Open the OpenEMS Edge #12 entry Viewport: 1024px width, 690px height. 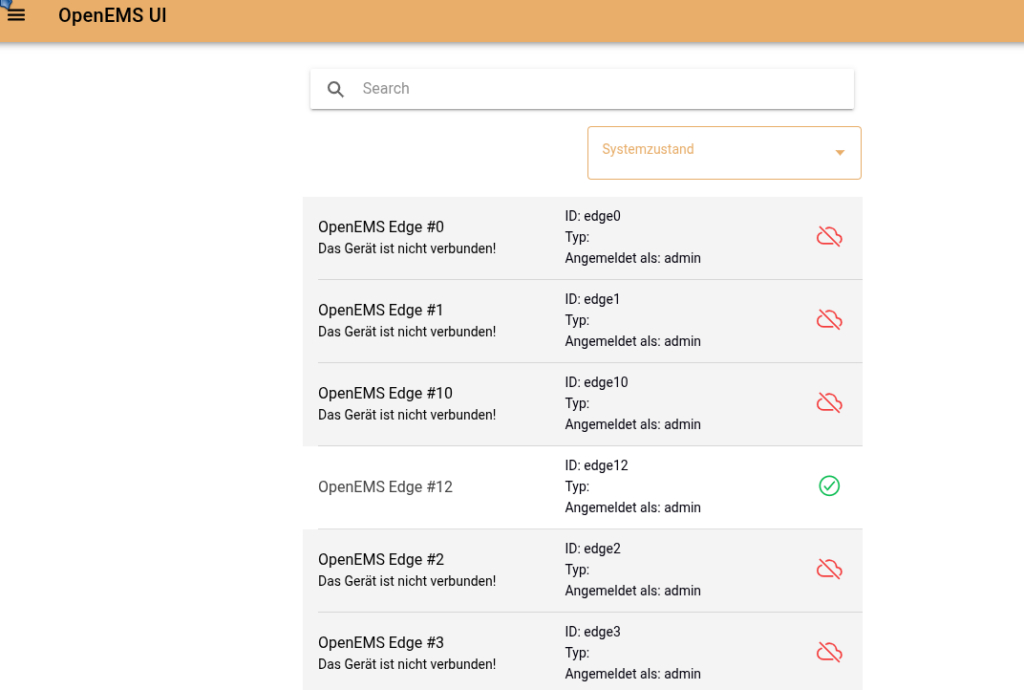[x=385, y=487]
